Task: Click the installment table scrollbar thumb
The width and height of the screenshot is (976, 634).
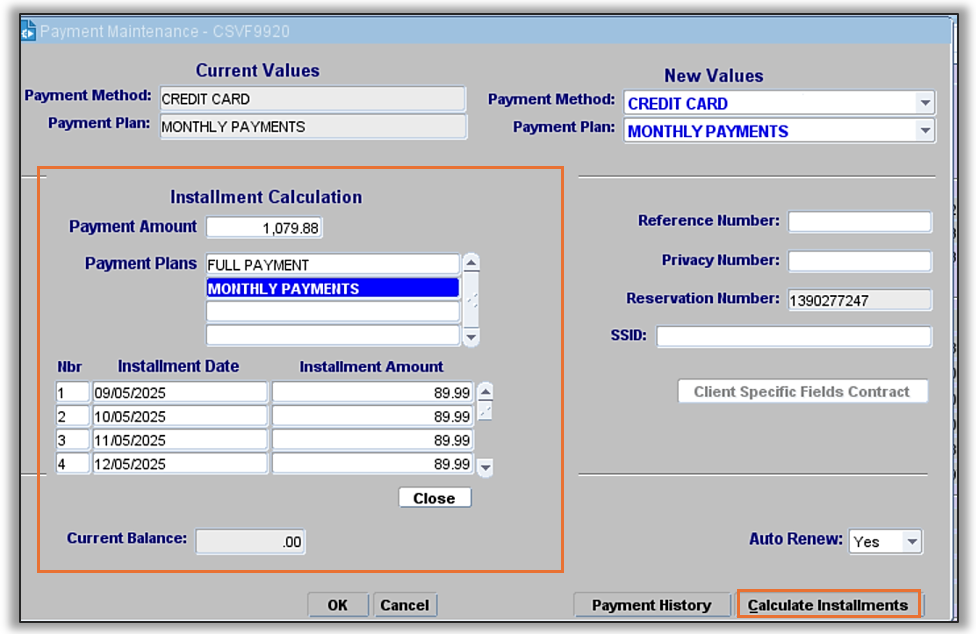Action: 486,411
